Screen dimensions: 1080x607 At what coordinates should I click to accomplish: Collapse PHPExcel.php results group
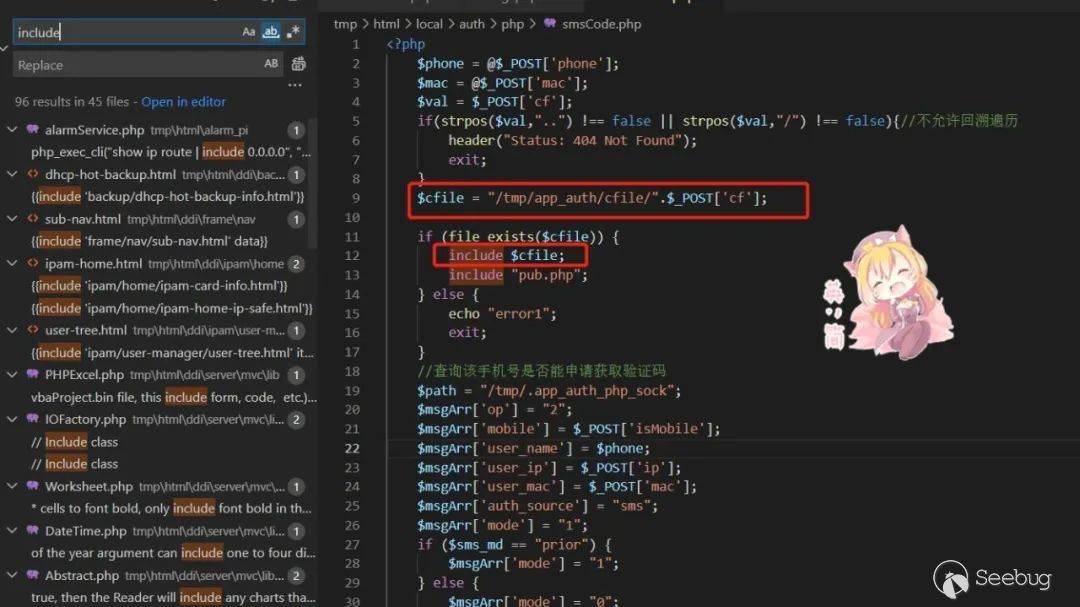point(12,375)
